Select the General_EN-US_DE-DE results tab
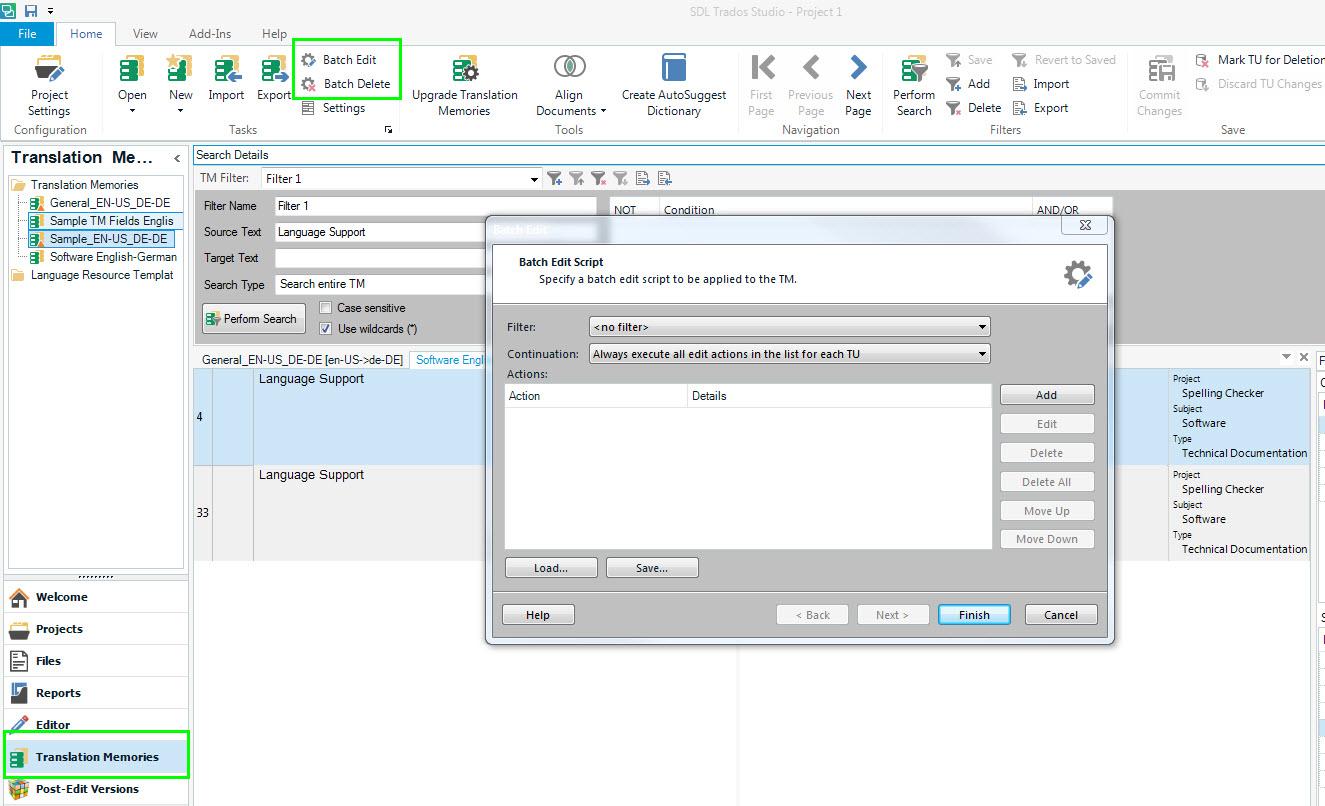 [302, 360]
